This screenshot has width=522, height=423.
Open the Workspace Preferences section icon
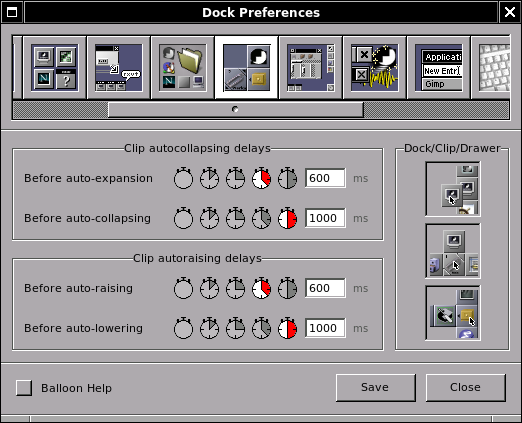311,68
